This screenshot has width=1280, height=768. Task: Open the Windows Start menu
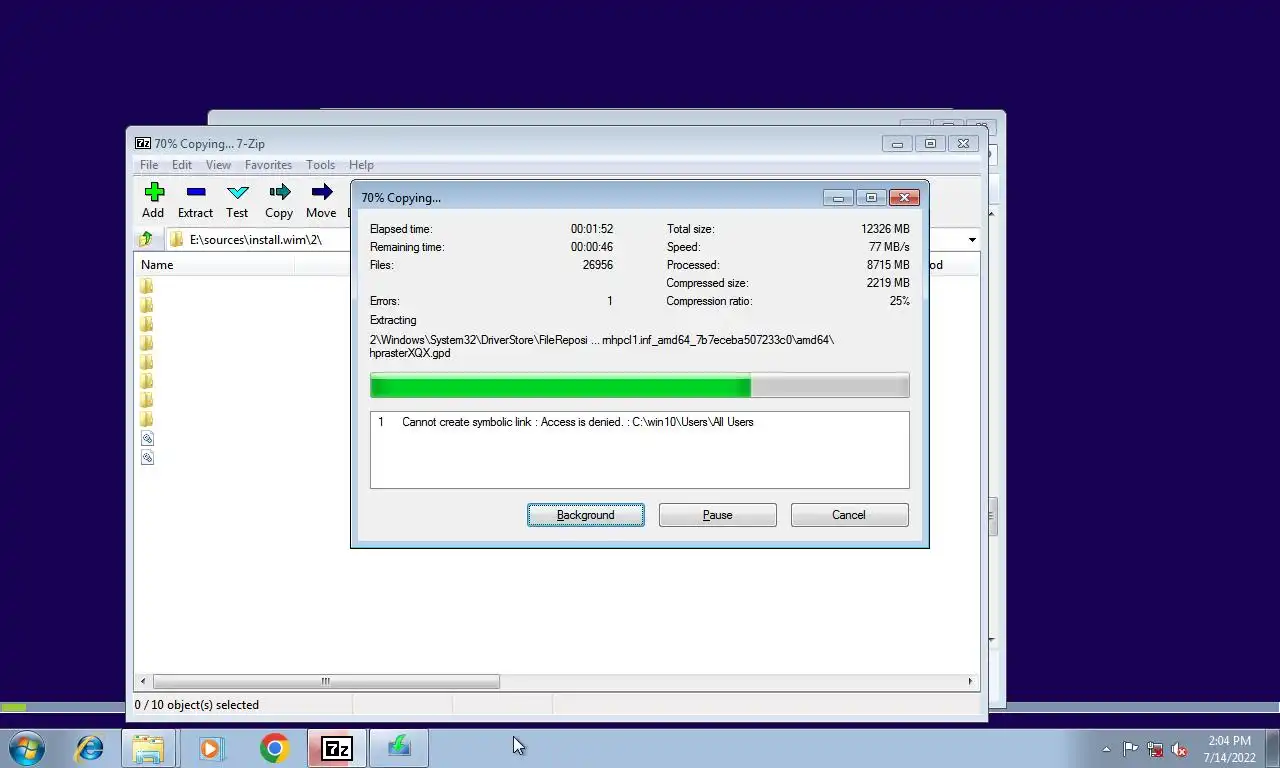coord(27,748)
